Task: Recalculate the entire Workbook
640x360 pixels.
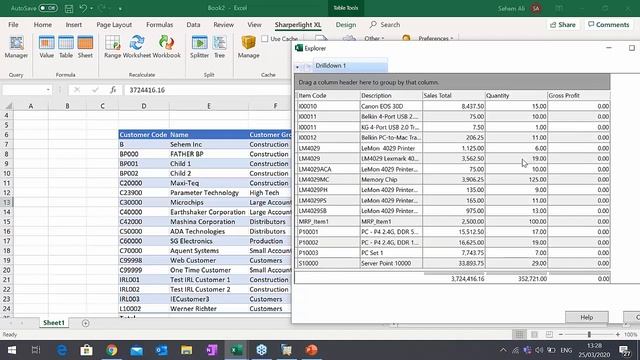Action: point(166,47)
